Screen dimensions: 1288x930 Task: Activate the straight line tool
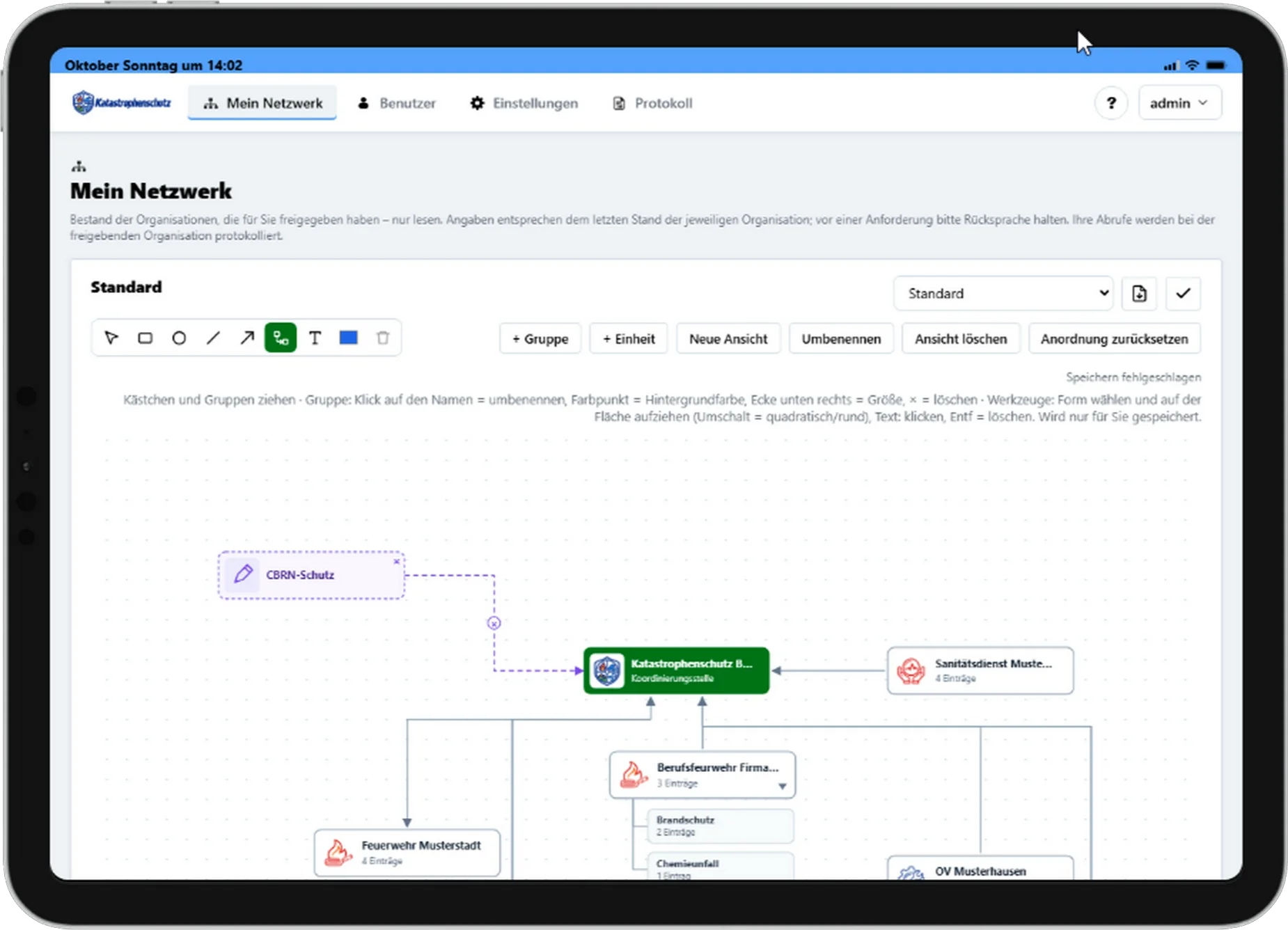pyautogui.click(x=213, y=338)
